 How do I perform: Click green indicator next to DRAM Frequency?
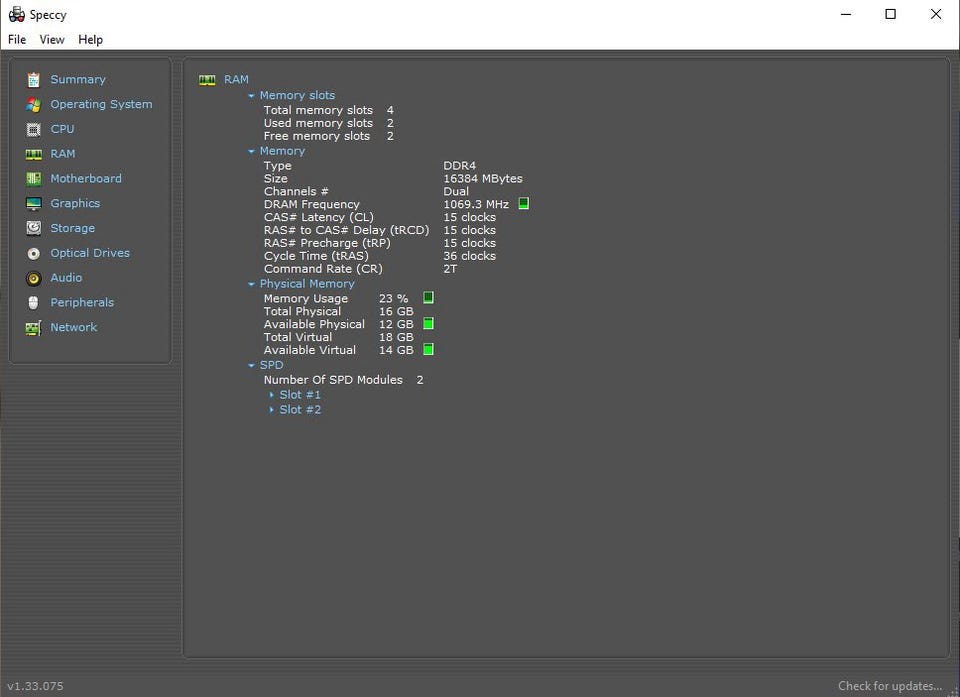pyautogui.click(x=524, y=204)
